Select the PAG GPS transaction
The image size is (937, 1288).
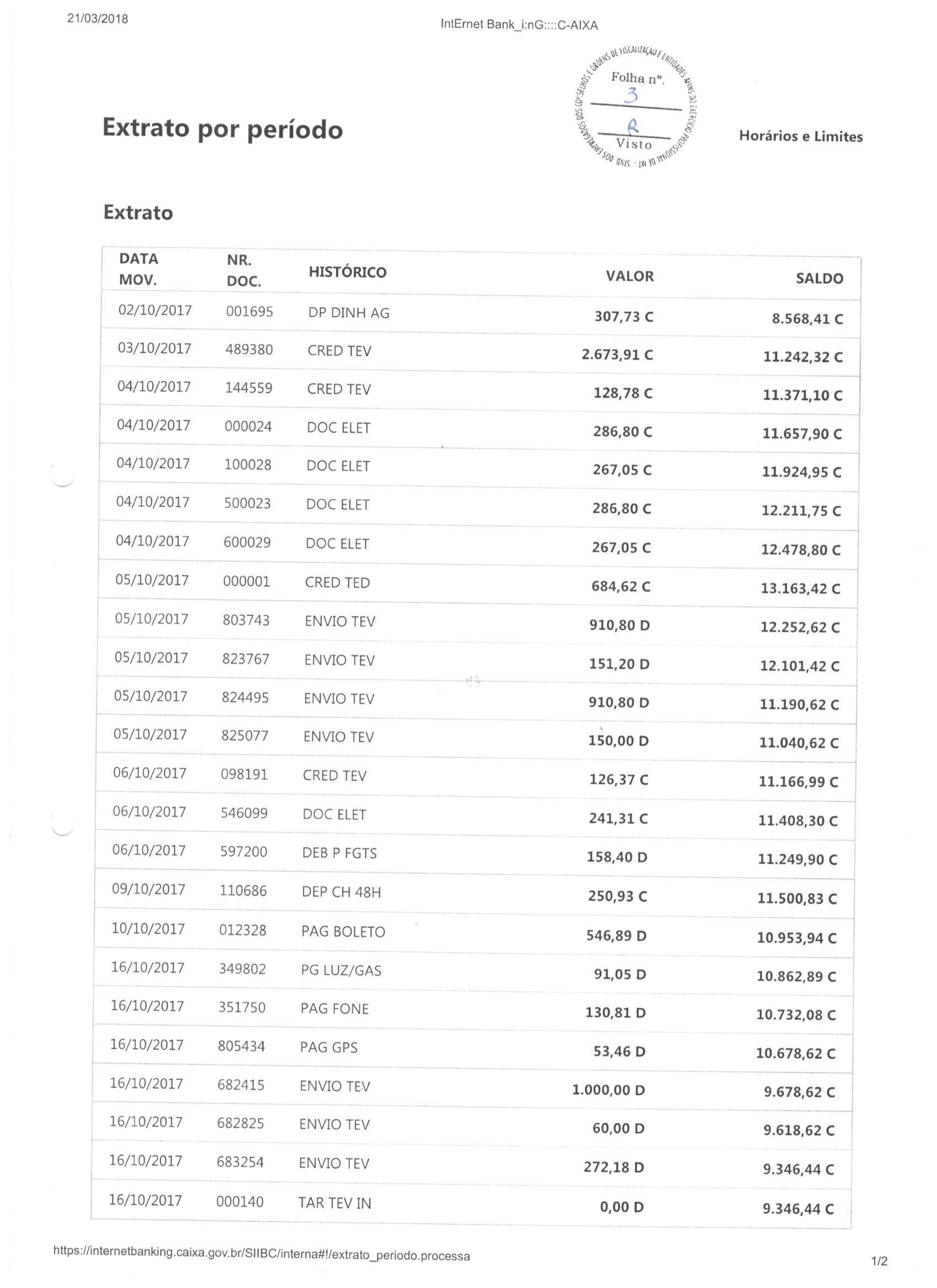[329, 1047]
